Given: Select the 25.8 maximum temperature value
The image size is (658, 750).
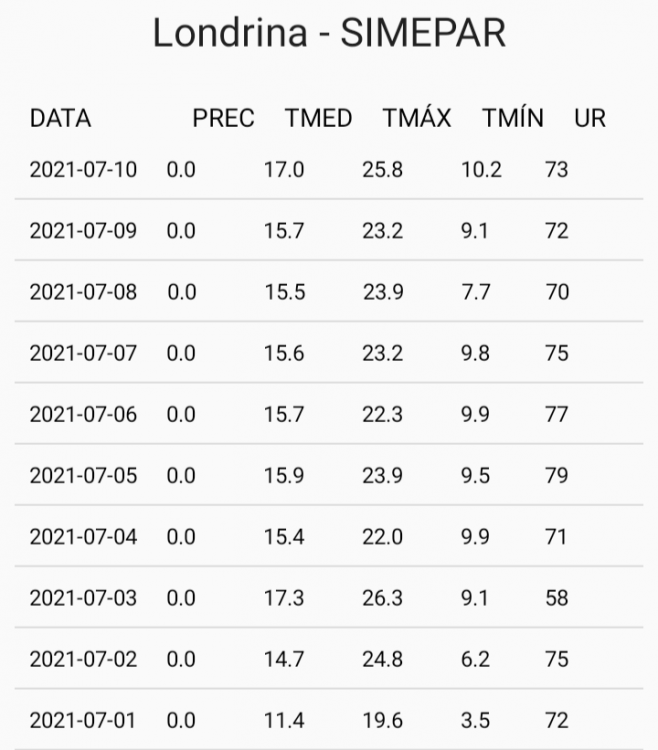Looking at the screenshot, I should [382, 169].
